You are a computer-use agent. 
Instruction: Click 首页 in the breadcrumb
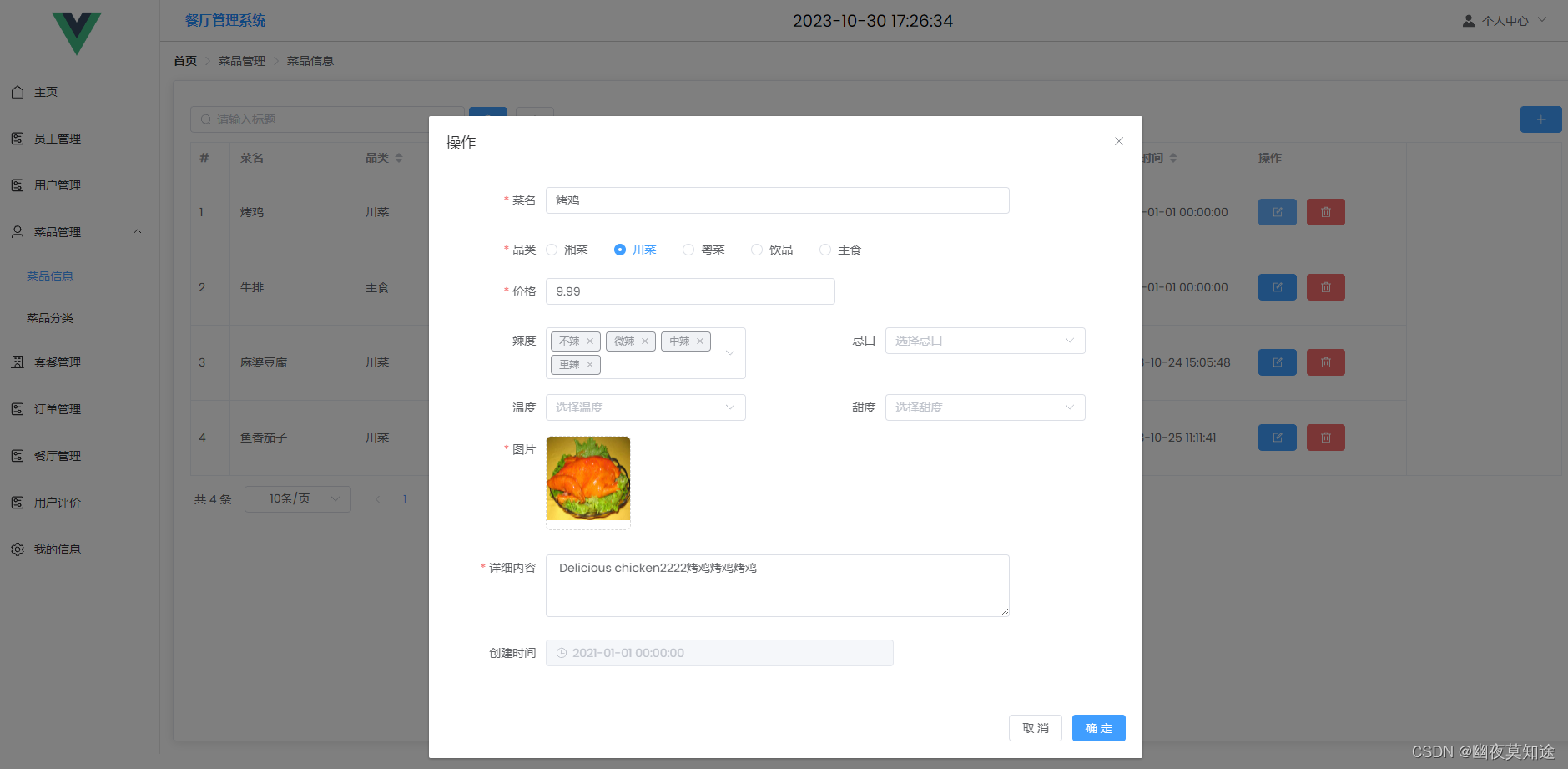[x=185, y=61]
